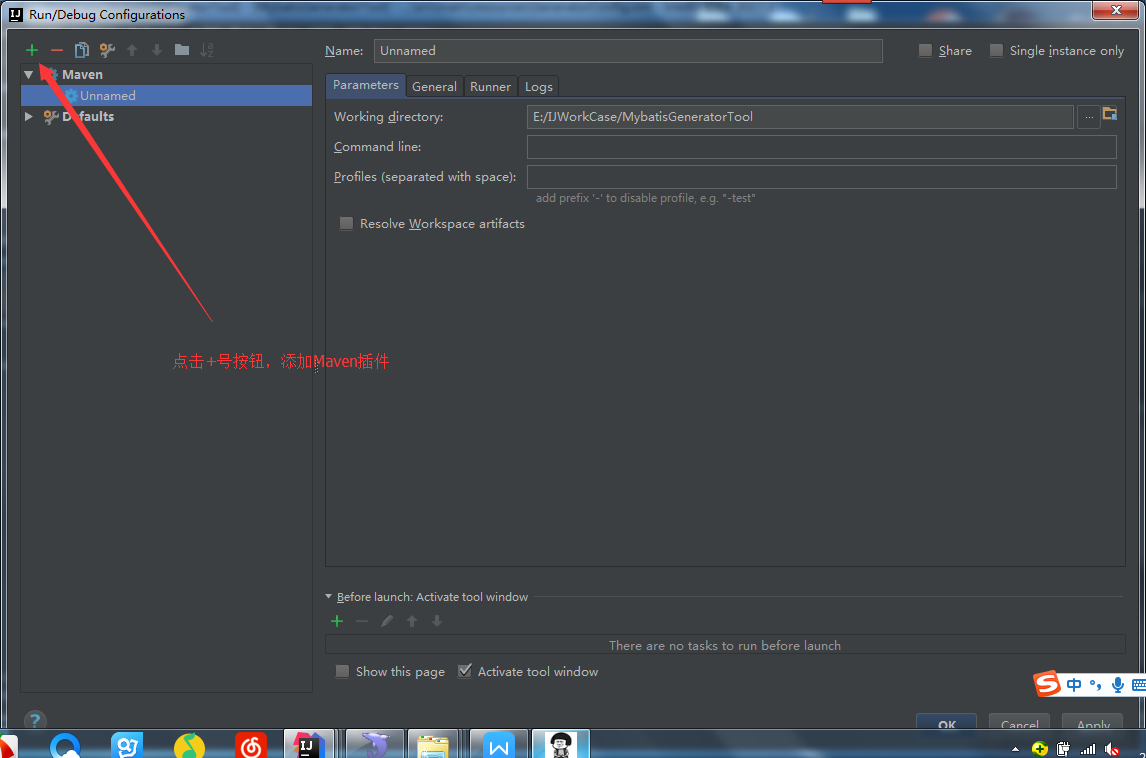Check Resolve Workspace artifacts
Image resolution: width=1146 pixels, height=758 pixels.
tap(346, 224)
